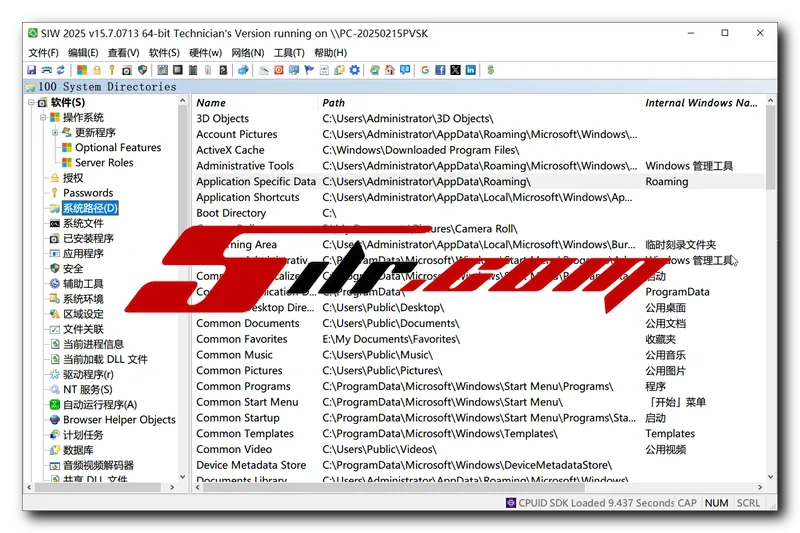This screenshot has width=800, height=533.
Task: Click the Google toolbar icon
Action: [x=425, y=70]
